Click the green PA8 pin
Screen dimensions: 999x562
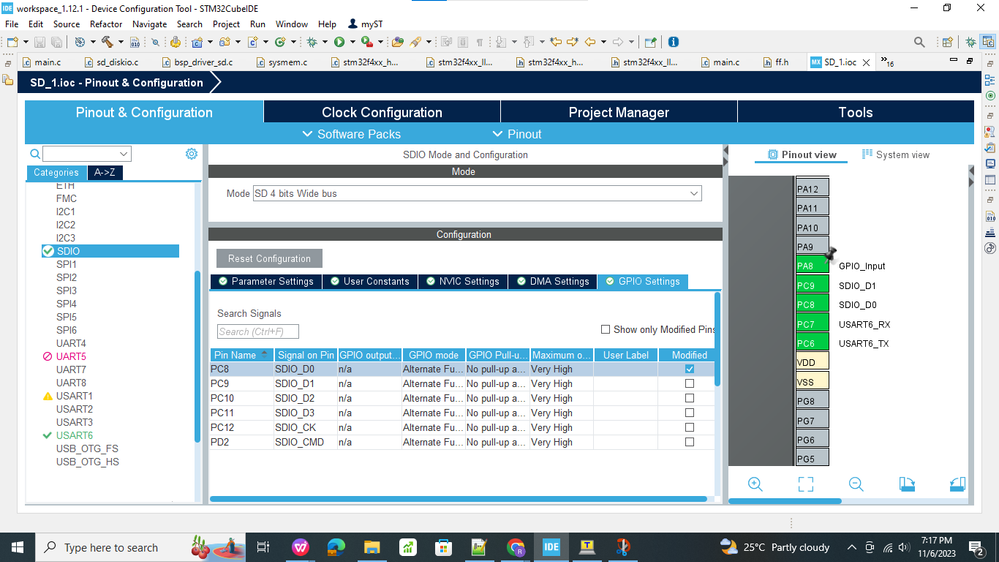(x=812, y=266)
